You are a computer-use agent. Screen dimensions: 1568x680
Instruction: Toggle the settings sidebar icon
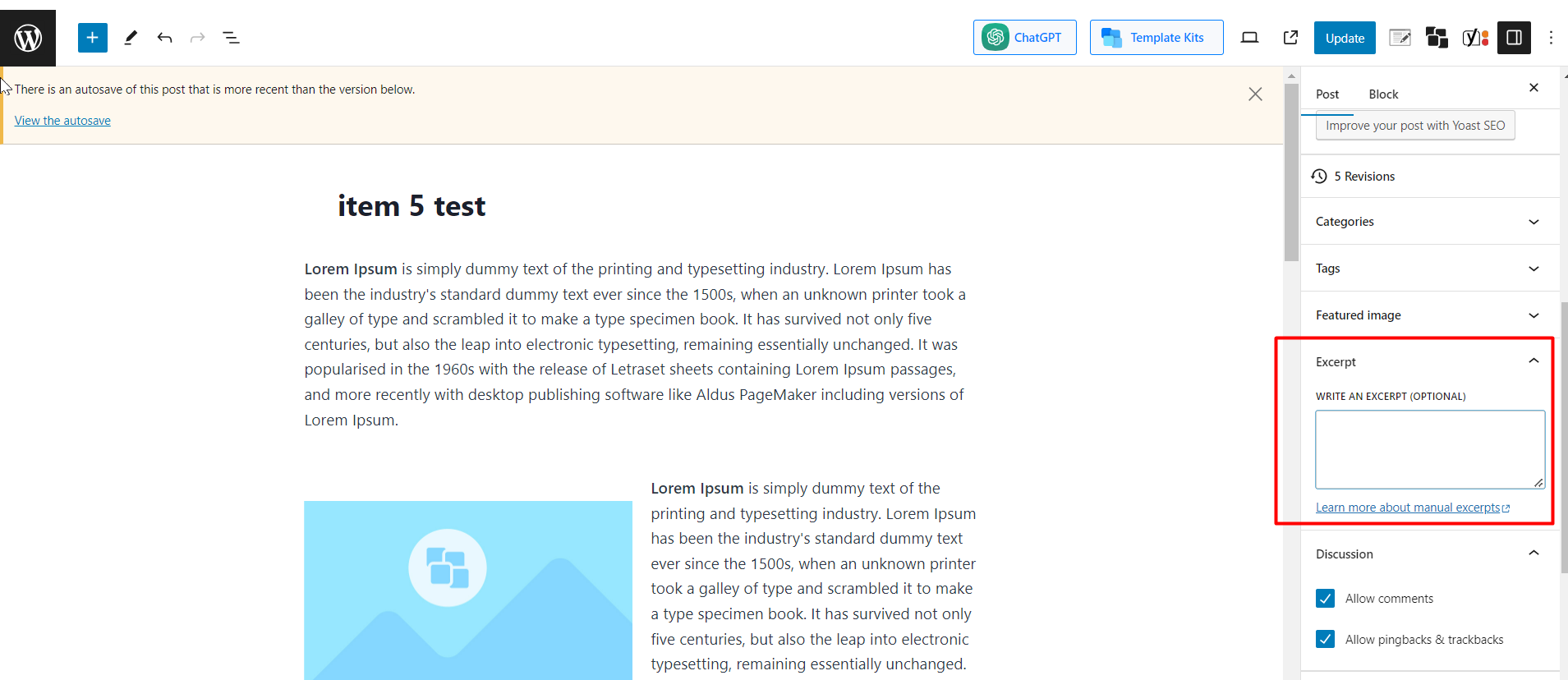pos(1514,38)
